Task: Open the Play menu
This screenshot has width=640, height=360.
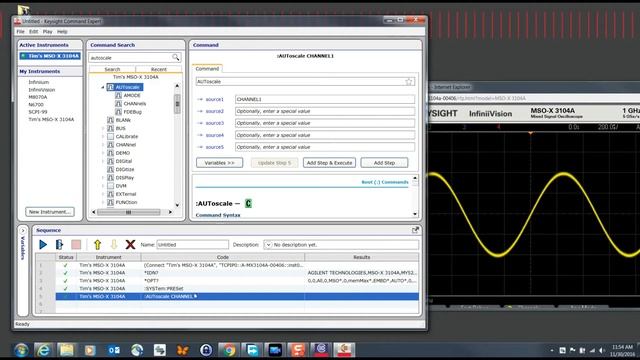Action: click(x=48, y=31)
